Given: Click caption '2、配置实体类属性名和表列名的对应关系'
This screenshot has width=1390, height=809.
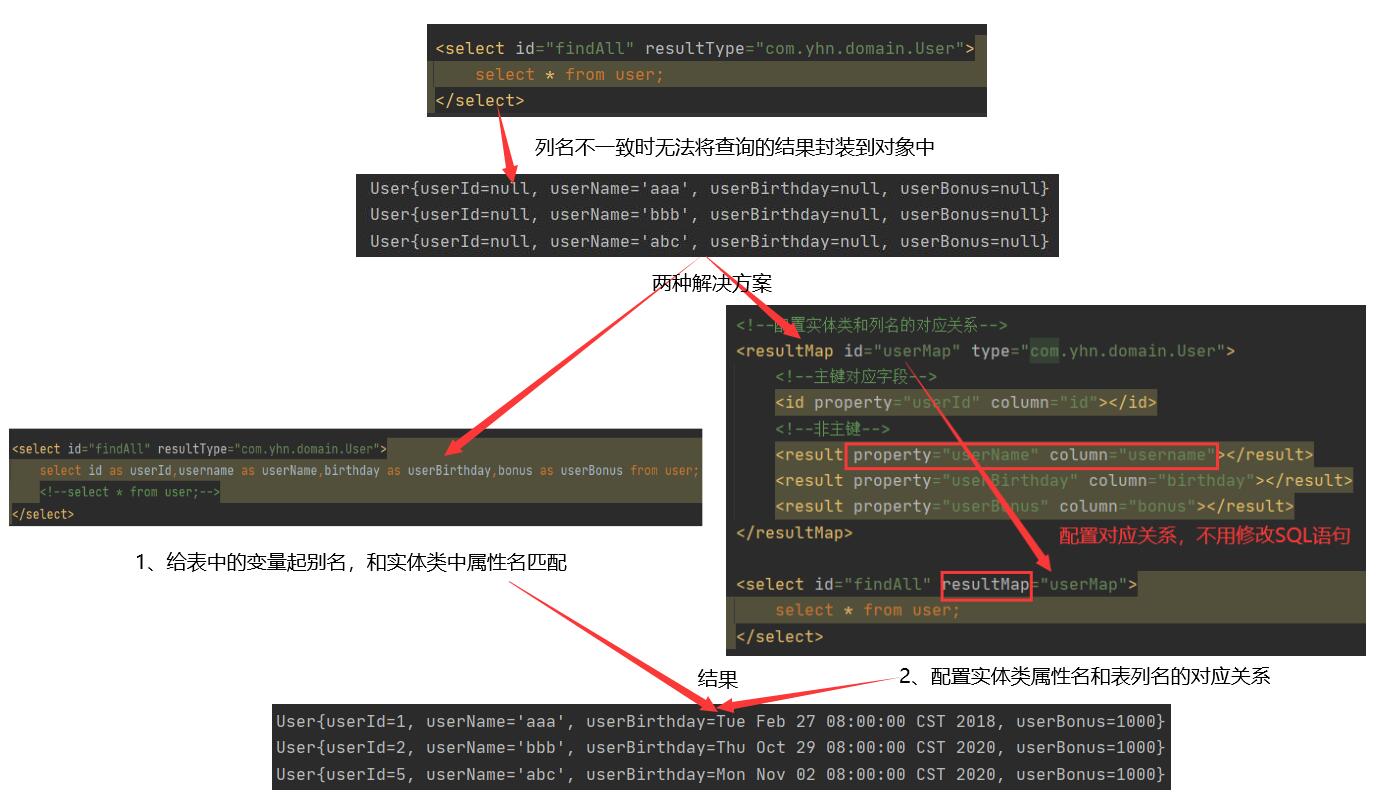Looking at the screenshot, I should [x=1085, y=676].
